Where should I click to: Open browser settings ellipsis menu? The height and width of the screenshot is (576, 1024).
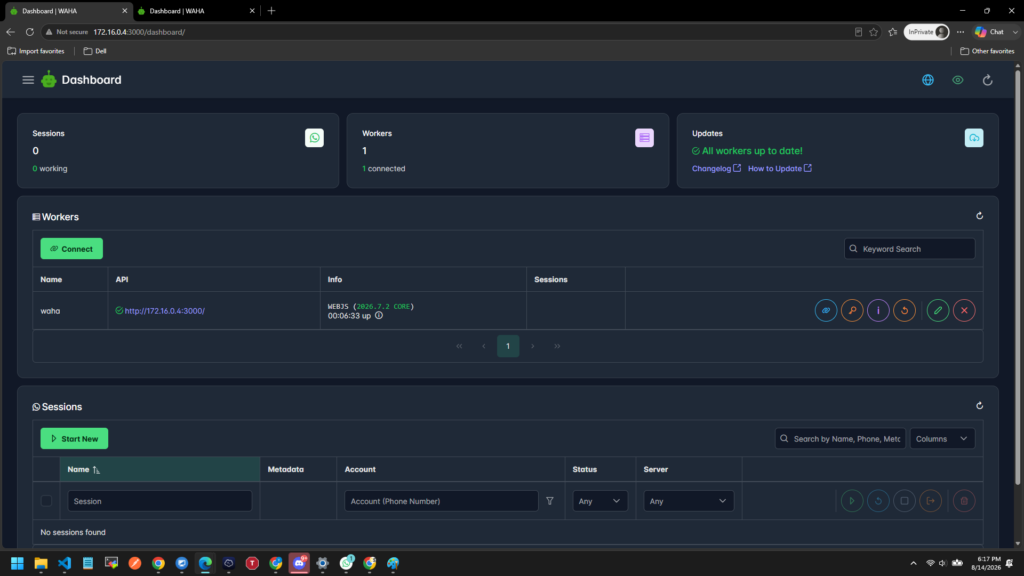pyautogui.click(x=960, y=32)
